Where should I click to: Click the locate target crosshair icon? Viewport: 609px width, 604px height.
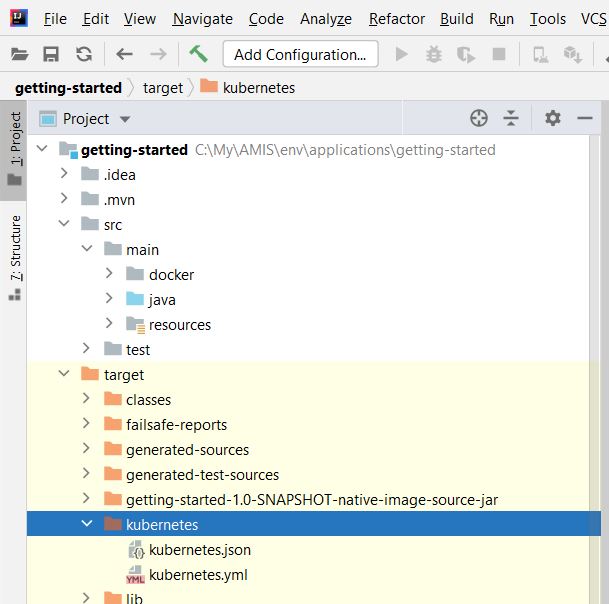[x=479, y=119]
